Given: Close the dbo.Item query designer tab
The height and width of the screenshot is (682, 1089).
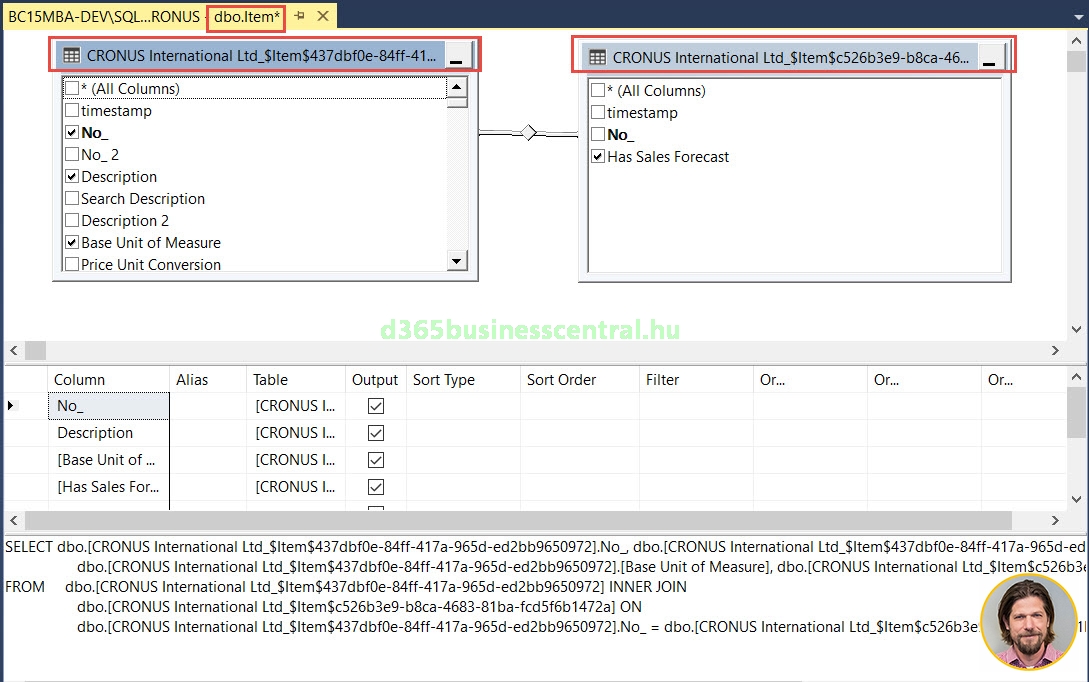Looking at the screenshot, I should 323,16.
